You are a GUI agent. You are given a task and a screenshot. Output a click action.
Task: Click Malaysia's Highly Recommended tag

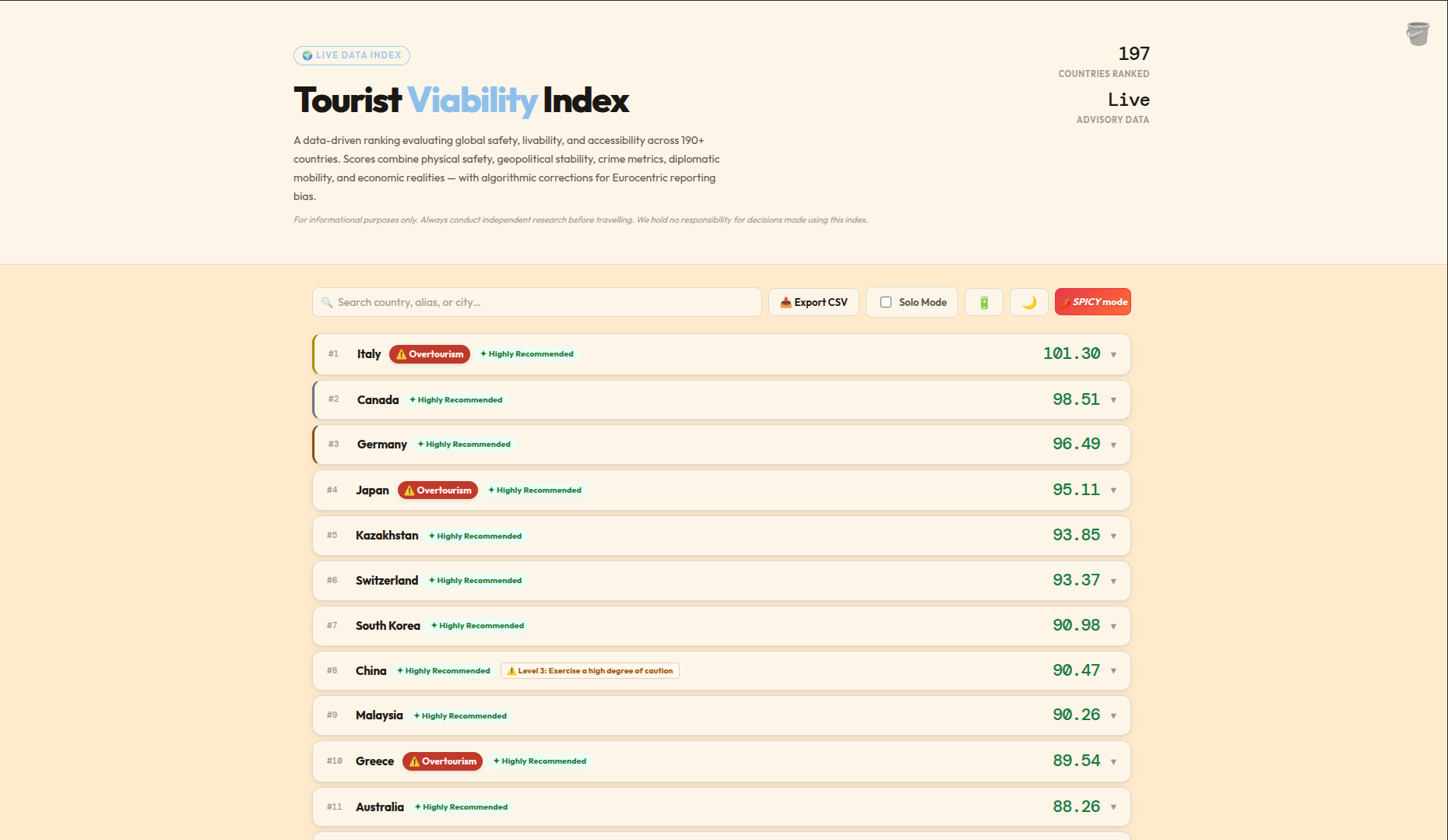click(460, 716)
